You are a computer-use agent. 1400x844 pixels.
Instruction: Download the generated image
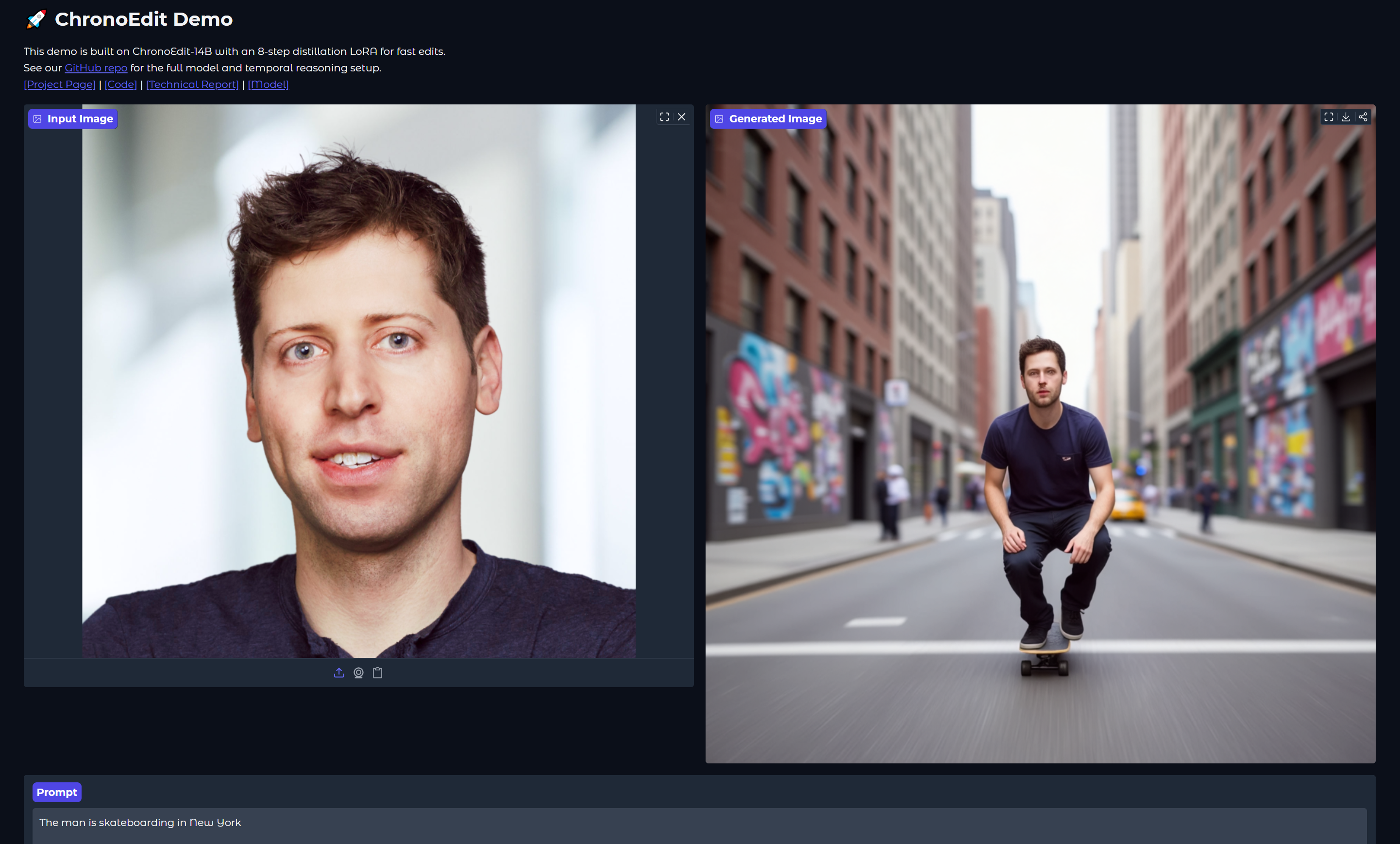pos(1346,117)
